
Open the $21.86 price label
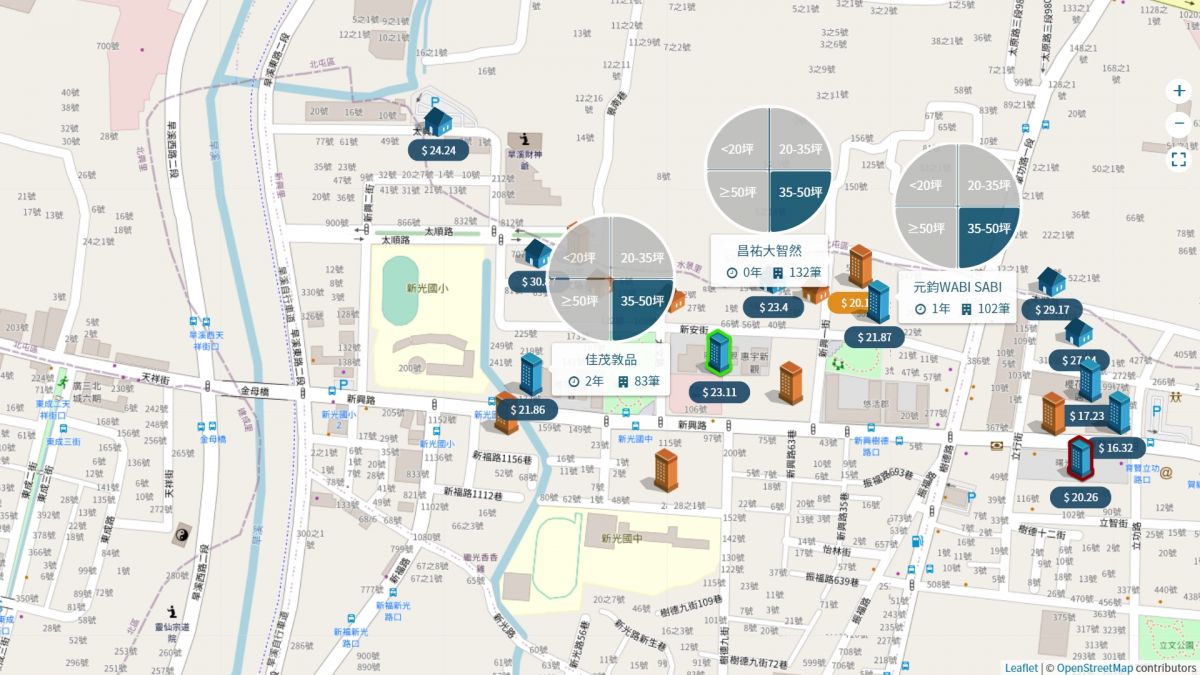[527, 409]
